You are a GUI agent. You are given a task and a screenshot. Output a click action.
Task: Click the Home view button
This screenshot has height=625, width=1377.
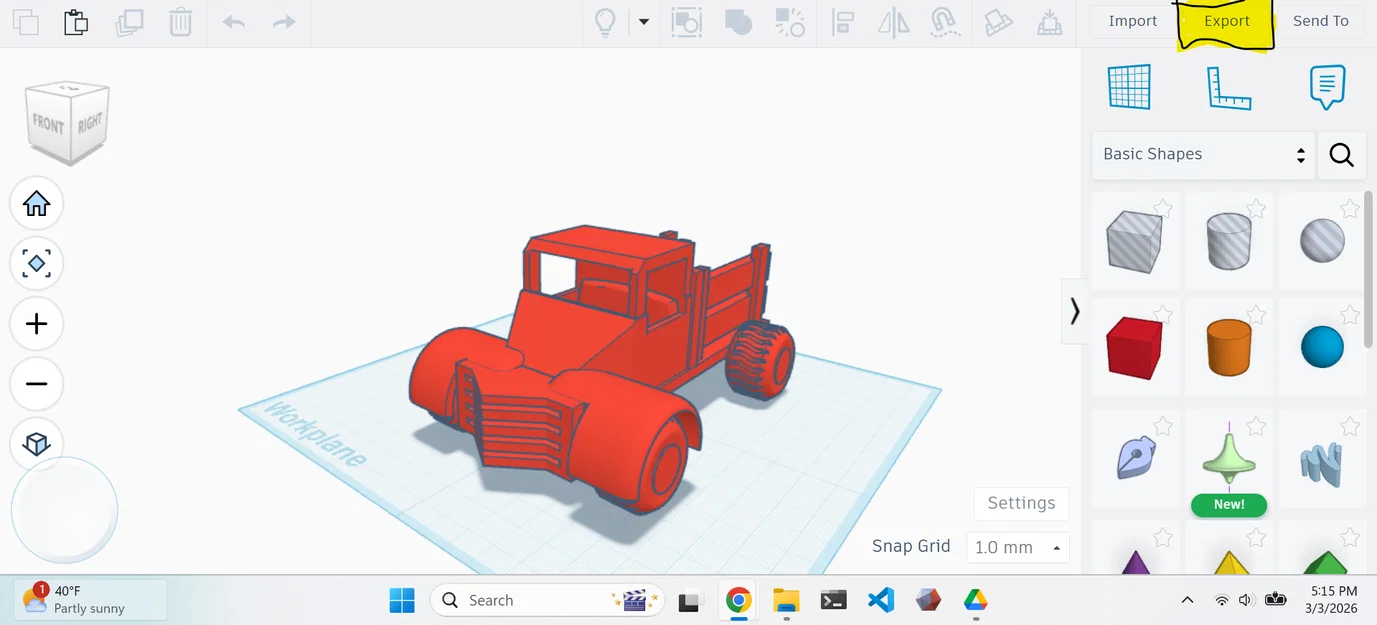37,204
